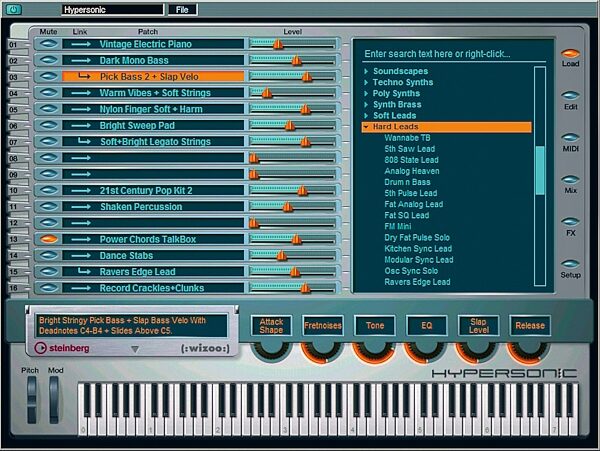
Task: Click link arrow for 21st Century Pop Kit 2
Action: pyautogui.click(x=81, y=190)
